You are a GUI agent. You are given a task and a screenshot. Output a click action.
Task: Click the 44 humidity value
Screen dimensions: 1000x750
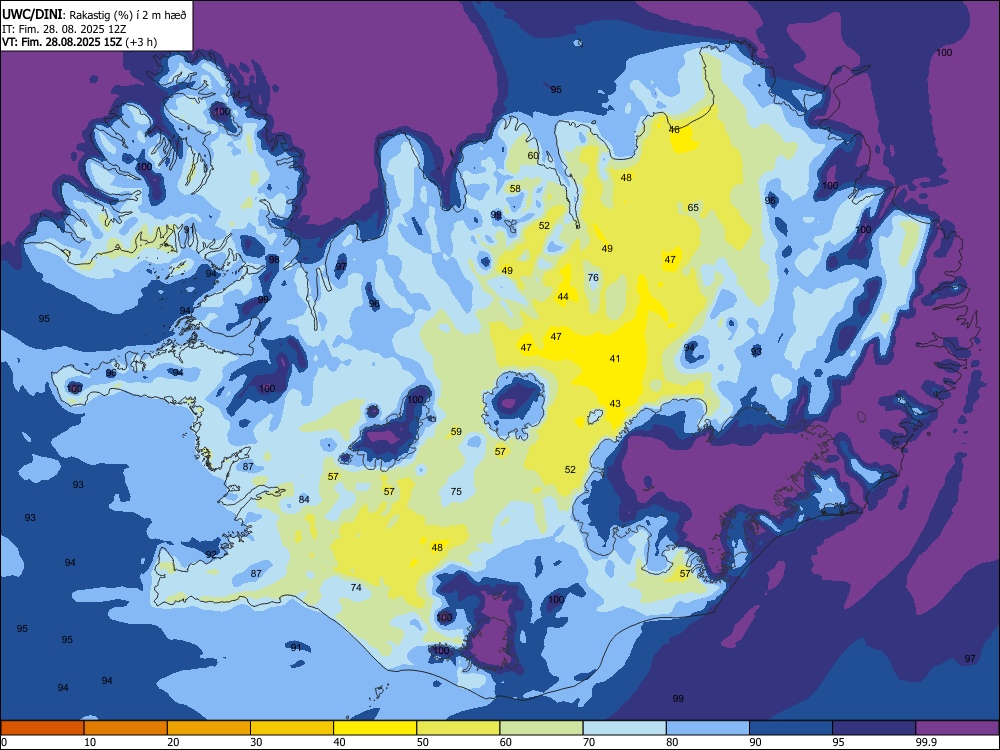pos(563,297)
